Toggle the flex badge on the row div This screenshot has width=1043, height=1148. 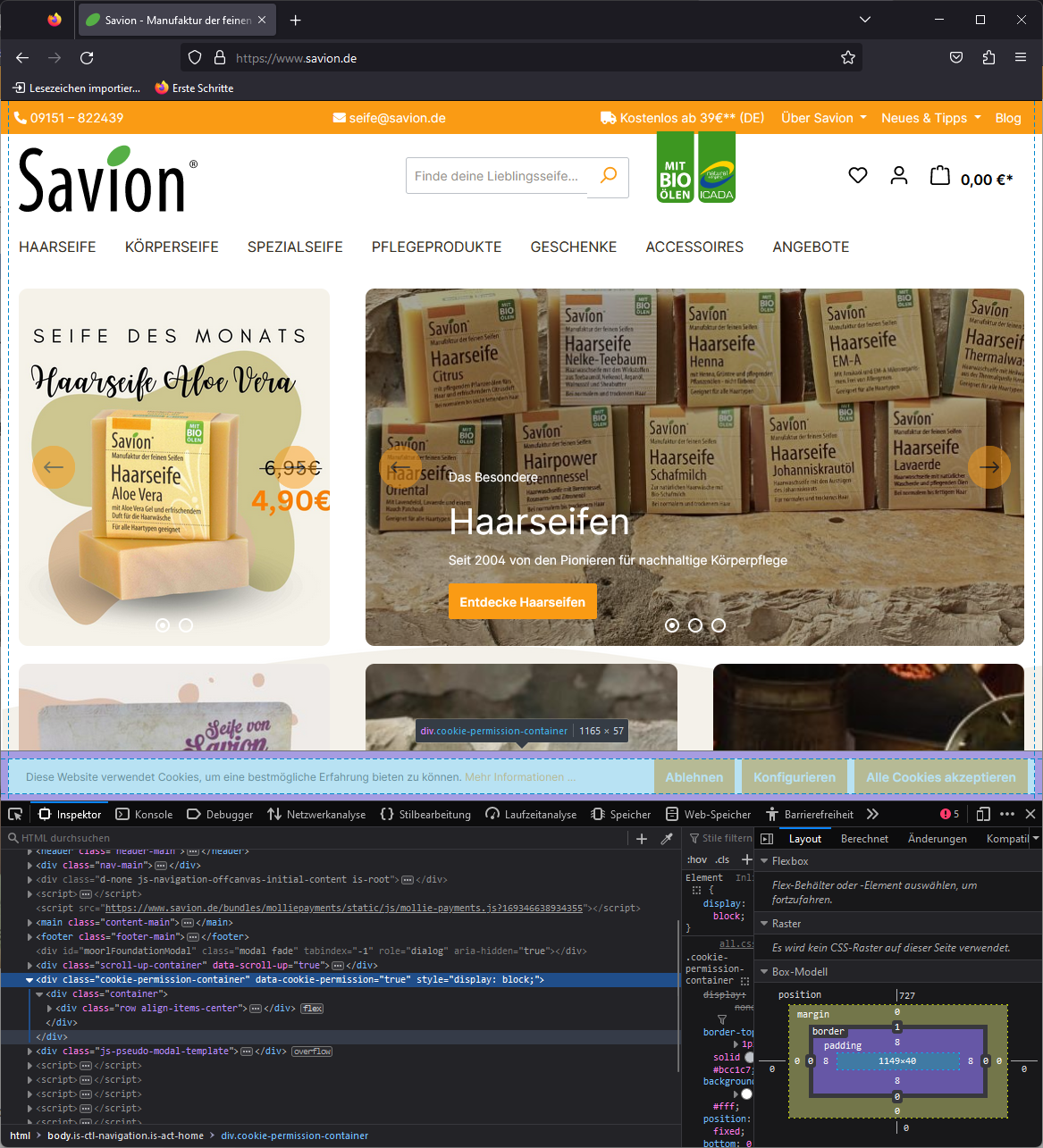point(311,1007)
